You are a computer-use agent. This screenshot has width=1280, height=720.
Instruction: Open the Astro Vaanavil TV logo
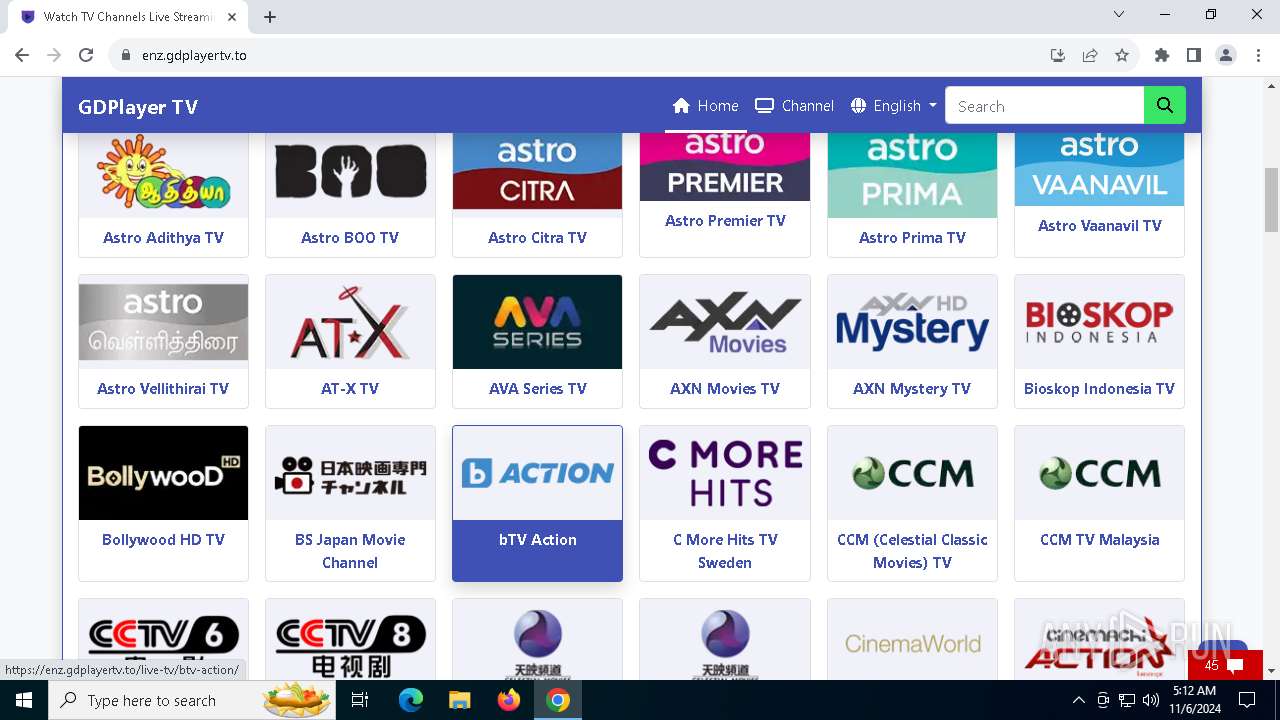point(1099,168)
